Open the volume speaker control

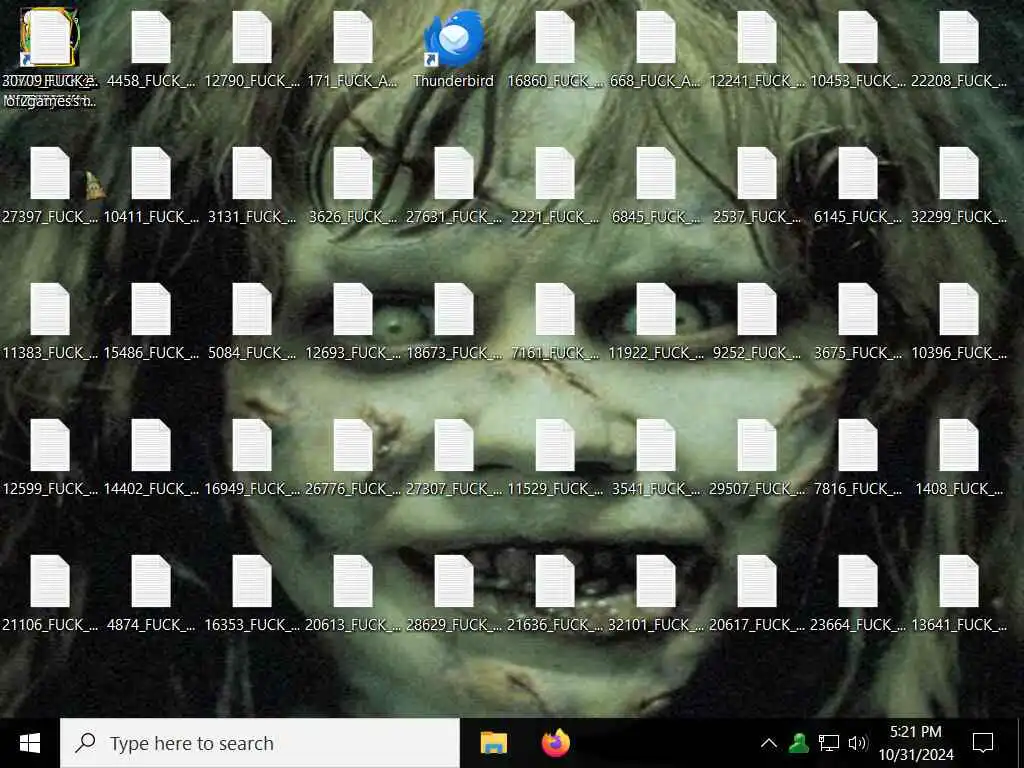857,743
